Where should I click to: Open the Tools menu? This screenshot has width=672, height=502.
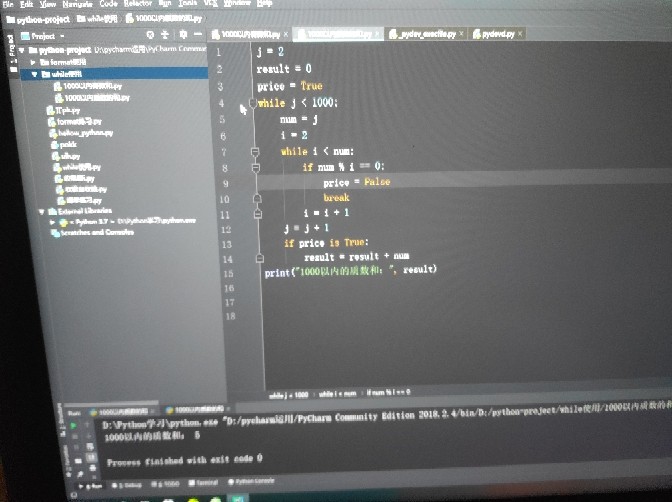(x=188, y=3)
